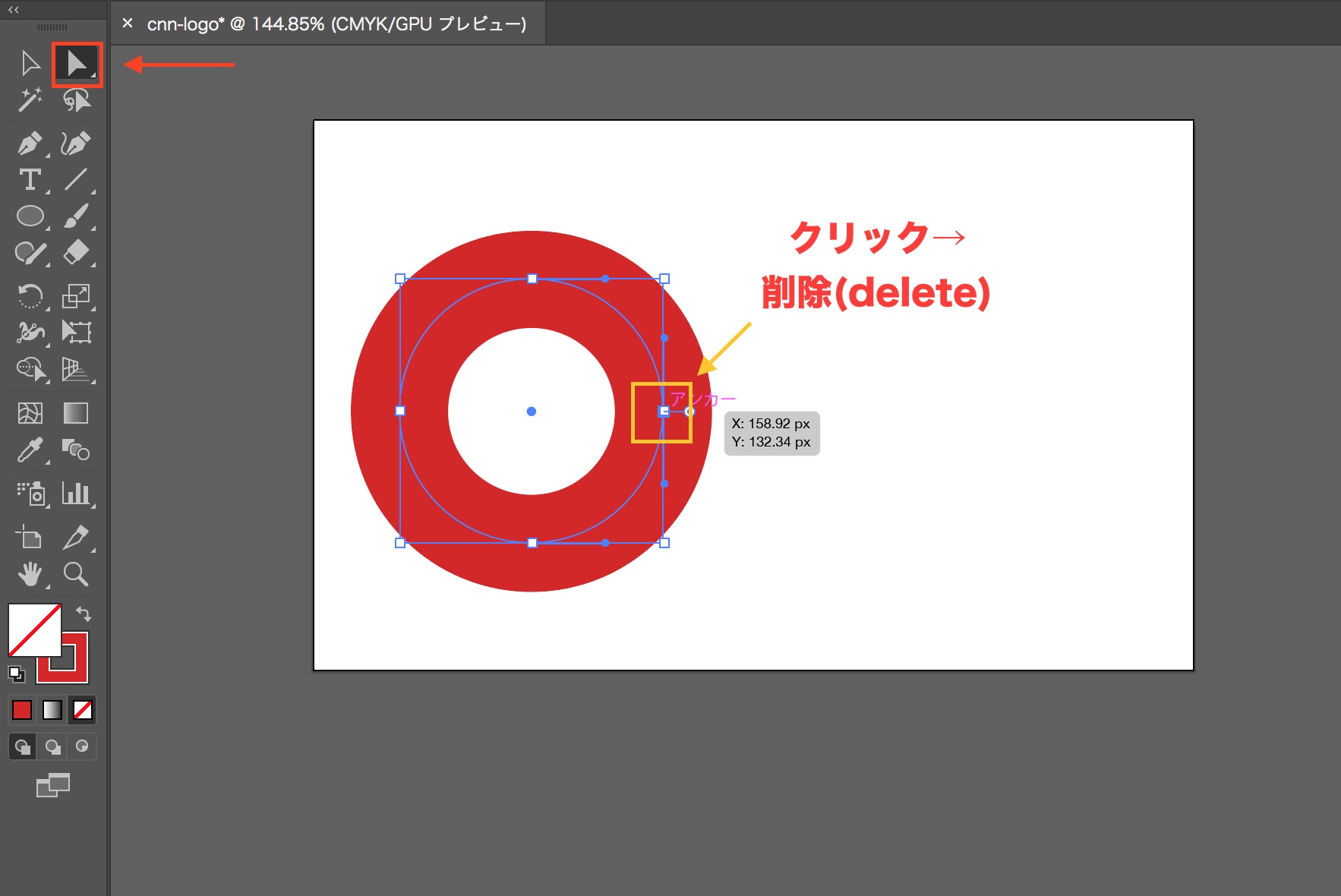
Task: Select the Paintbrush tool
Action: tap(76, 216)
